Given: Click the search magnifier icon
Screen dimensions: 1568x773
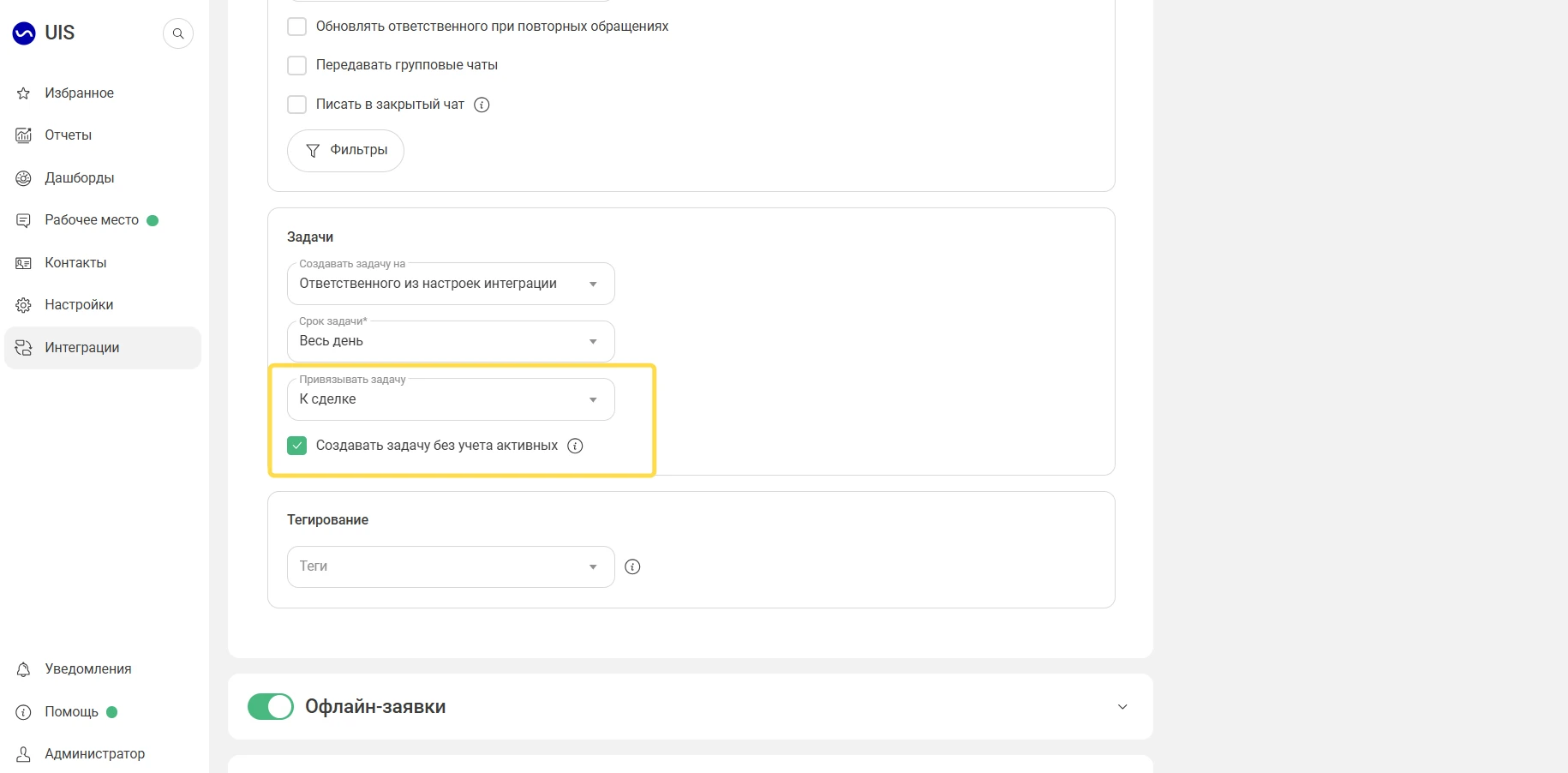Looking at the screenshot, I should (x=178, y=33).
